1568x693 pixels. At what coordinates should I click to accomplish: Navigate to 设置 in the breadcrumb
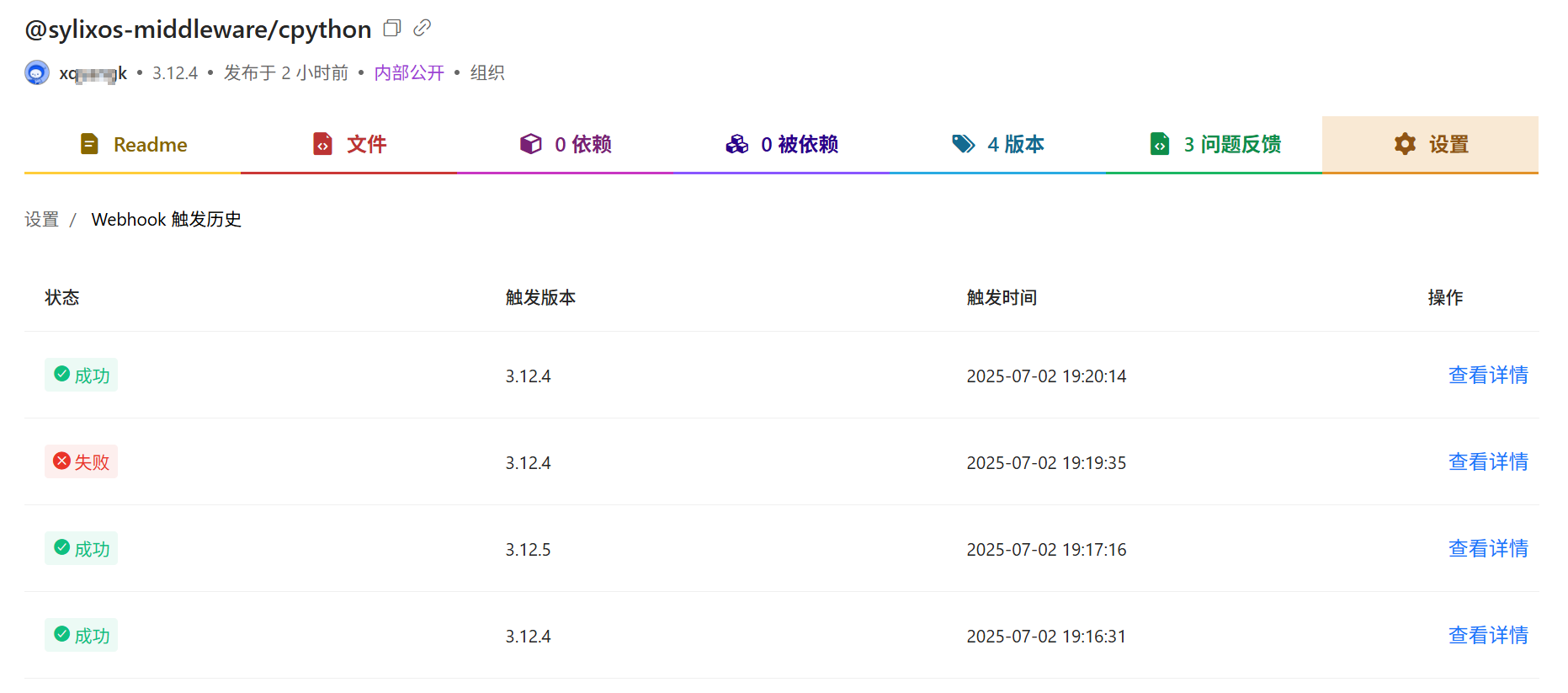[x=42, y=220]
